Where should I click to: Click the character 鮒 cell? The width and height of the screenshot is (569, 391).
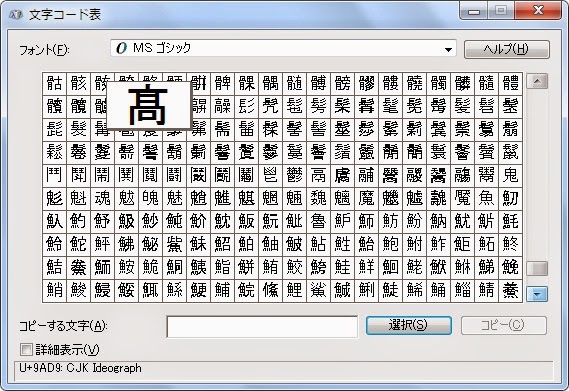[x=414, y=244]
